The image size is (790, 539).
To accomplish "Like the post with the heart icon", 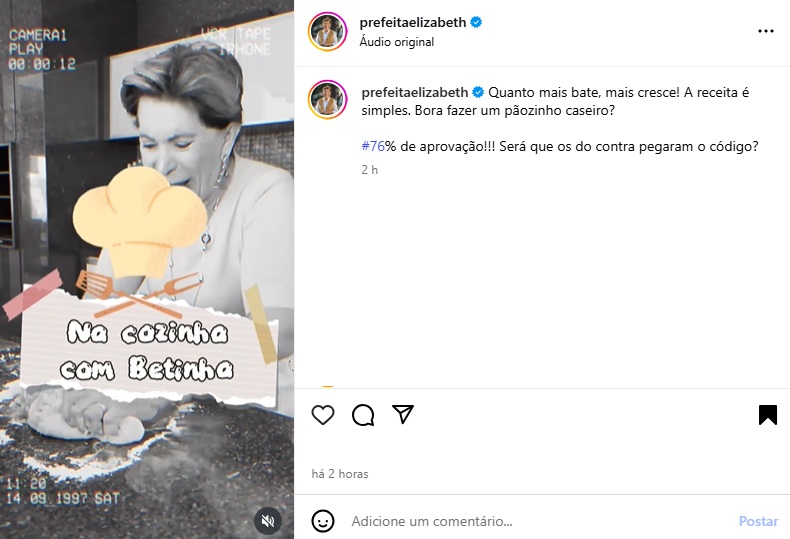I will [323, 415].
